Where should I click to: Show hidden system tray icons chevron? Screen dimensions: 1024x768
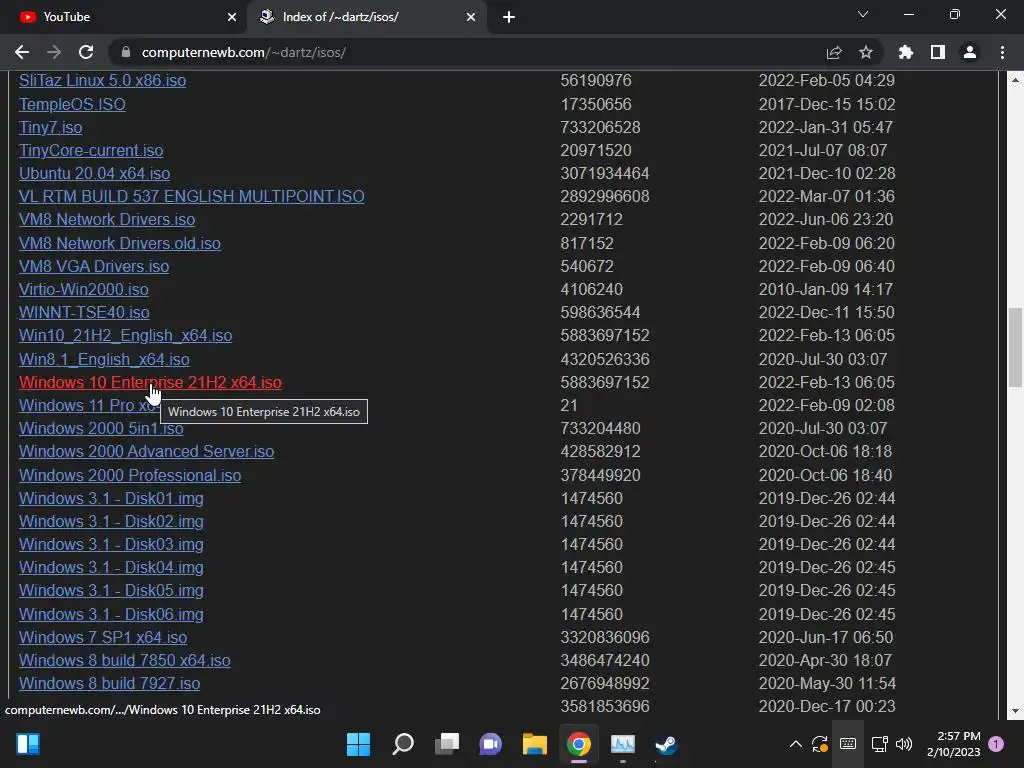click(795, 744)
